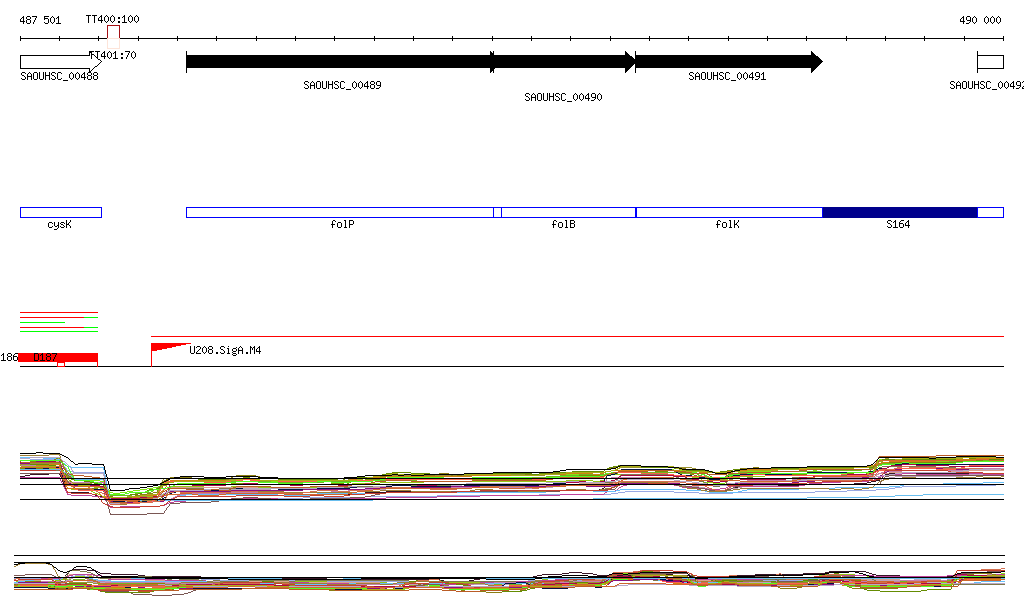Open the SAOUHSC_00491 label link
1024x611 pixels.
click(x=727, y=76)
